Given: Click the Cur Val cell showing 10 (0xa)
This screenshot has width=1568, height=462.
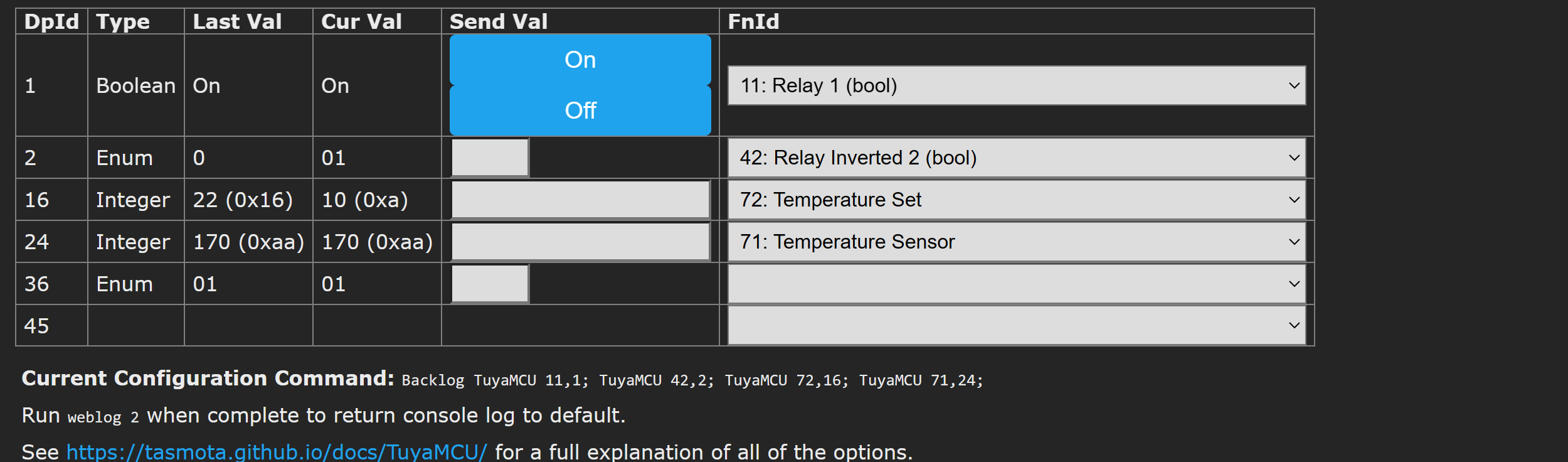Looking at the screenshot, I should click(364, 200).
